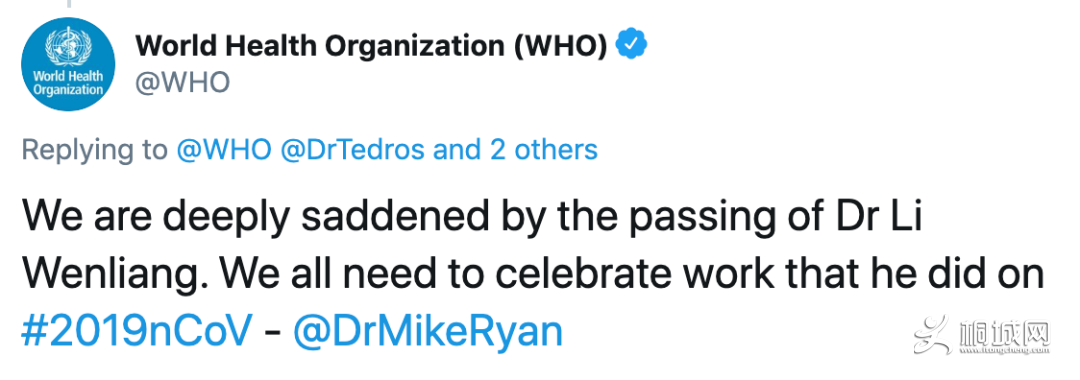Click the watermark Chinese site name

click(x=1006, y=334)
